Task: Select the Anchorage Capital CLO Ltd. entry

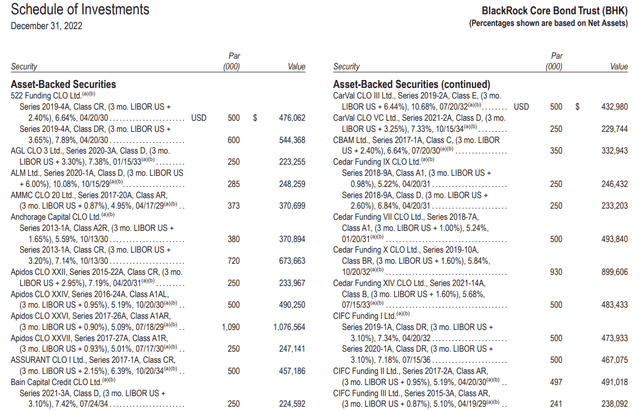Action: (x=62, y=216)
